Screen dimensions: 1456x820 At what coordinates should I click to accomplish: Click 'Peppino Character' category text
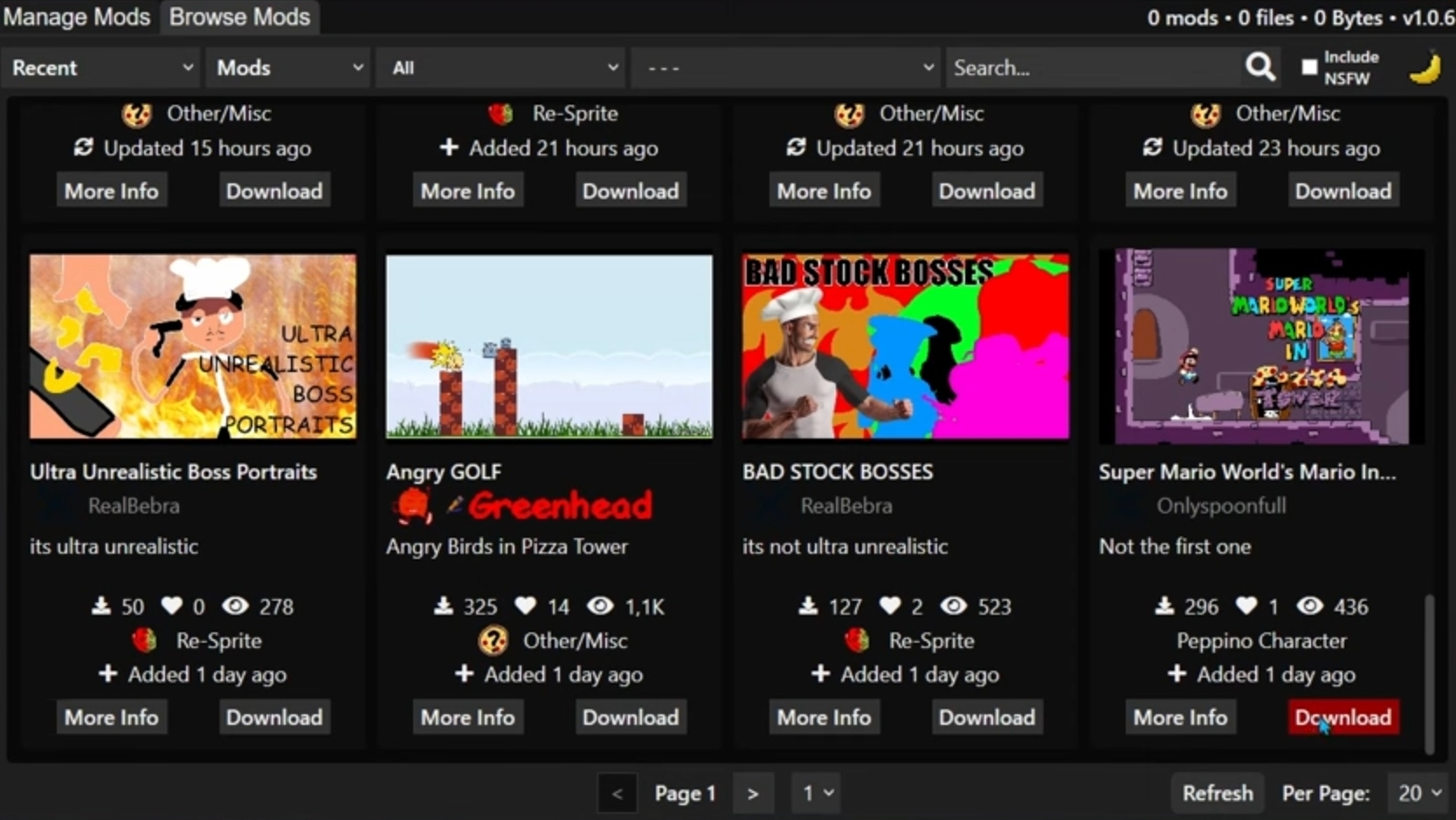pyautogui.click(x=1261, y=640)
